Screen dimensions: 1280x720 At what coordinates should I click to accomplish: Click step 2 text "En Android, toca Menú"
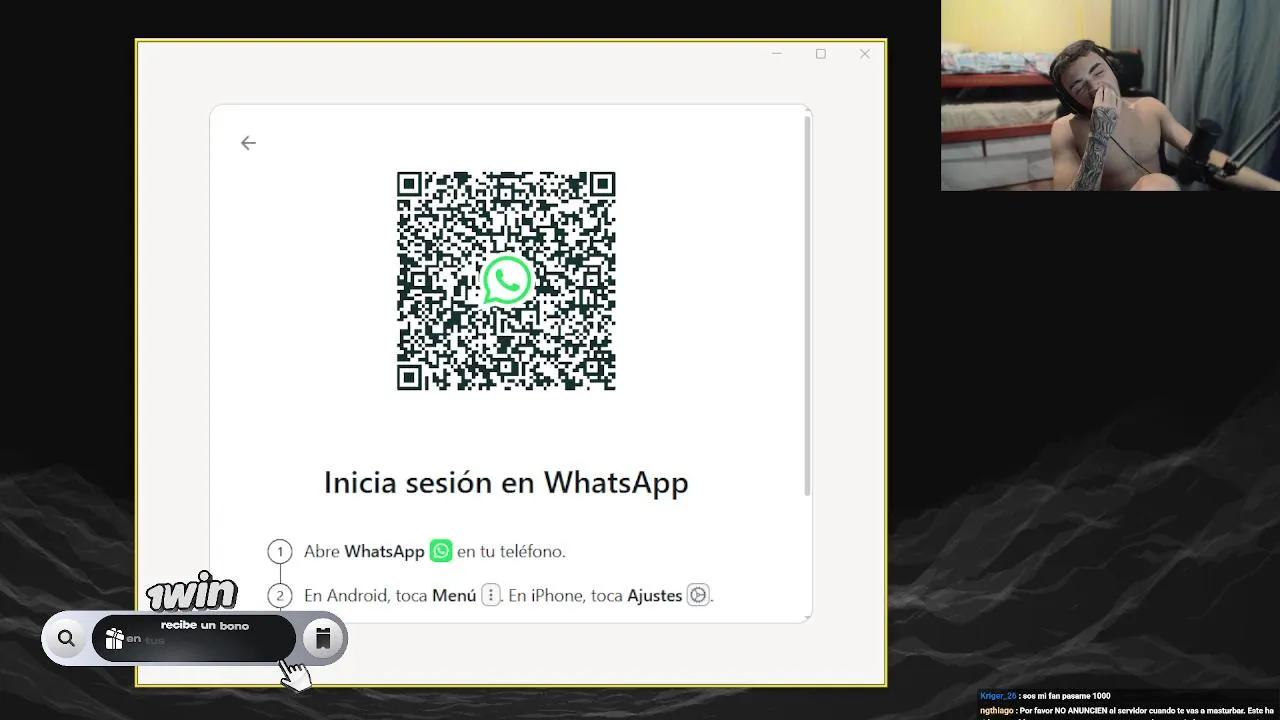[x=390, y=595]
